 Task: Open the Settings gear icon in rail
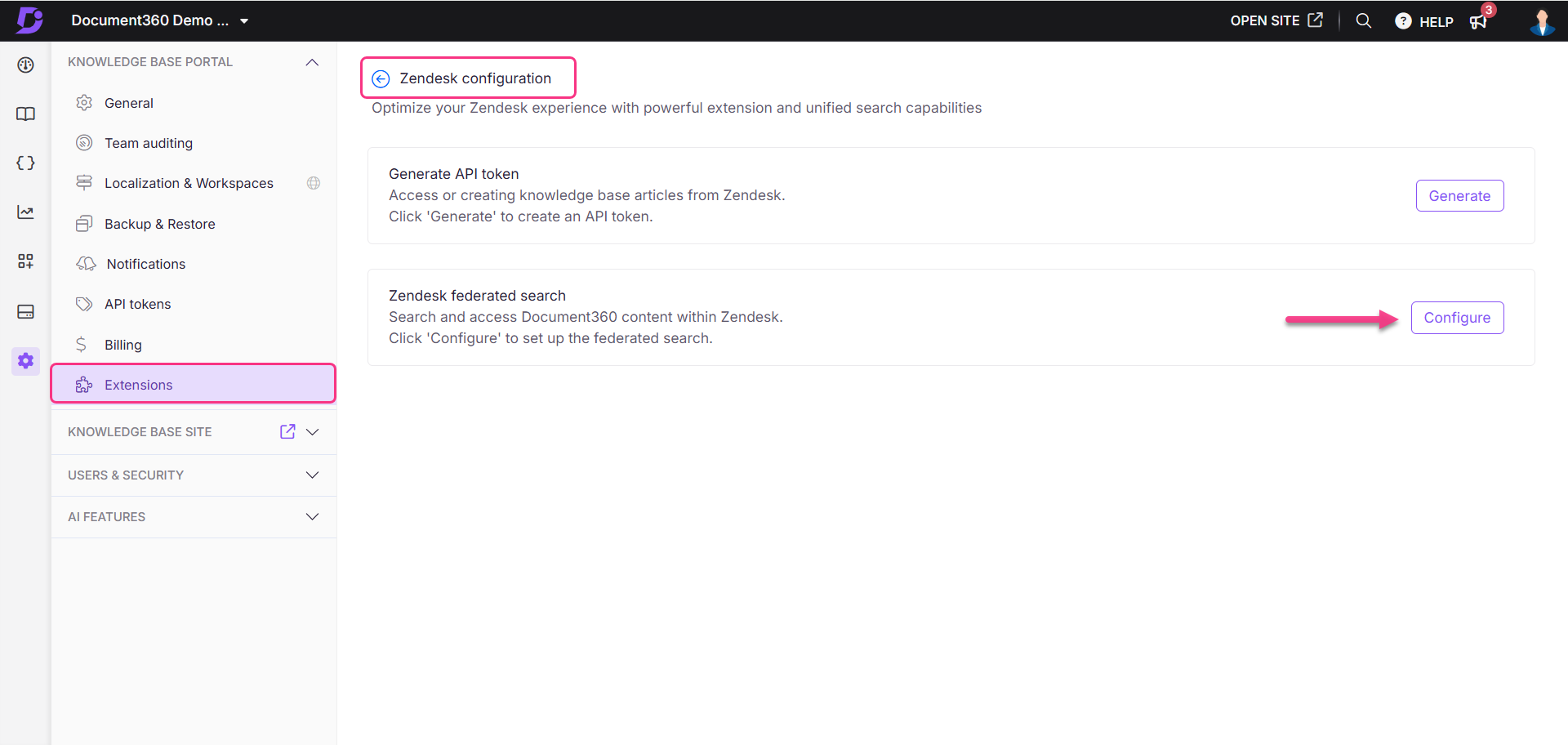click(x=25, y=360)
